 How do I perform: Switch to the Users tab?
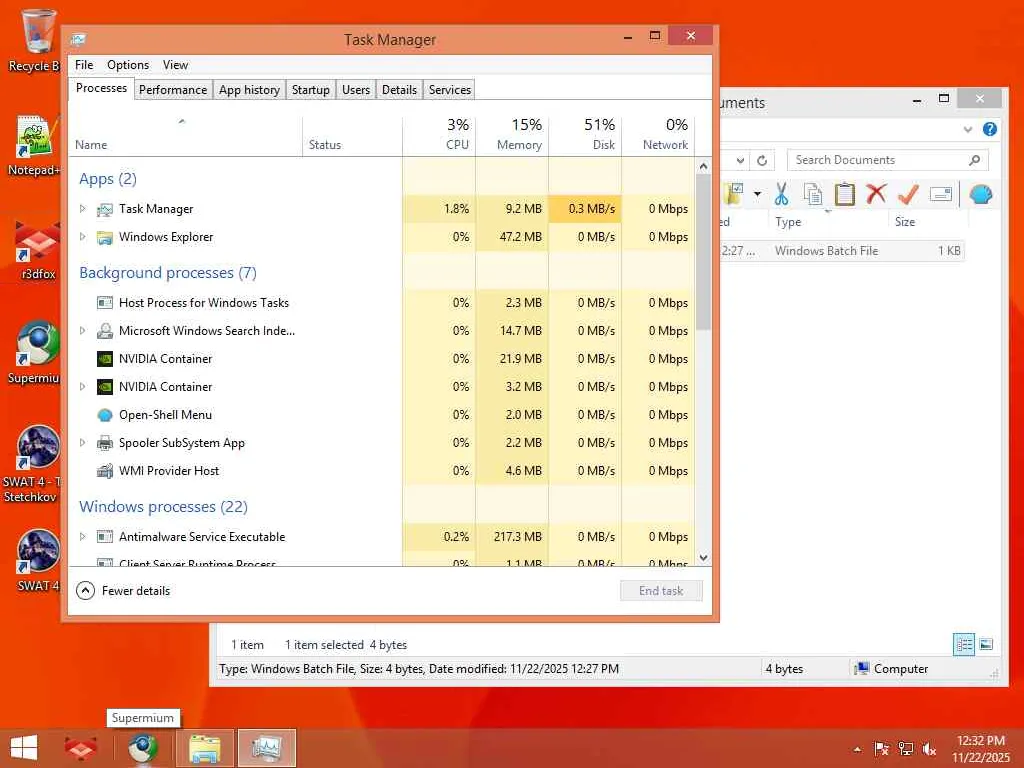pos(356,89)
